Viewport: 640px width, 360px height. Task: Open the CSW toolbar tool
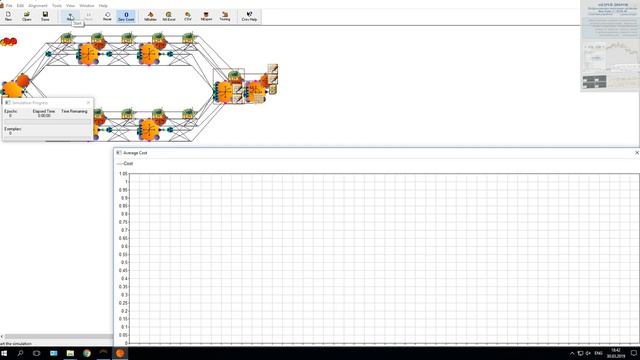(x=188, y=16)
